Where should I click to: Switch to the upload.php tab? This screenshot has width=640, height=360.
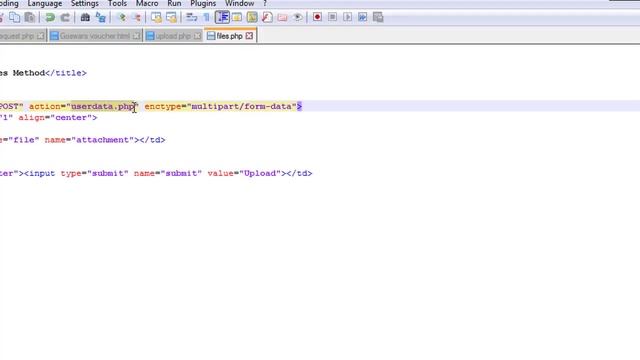pos(173,36)
